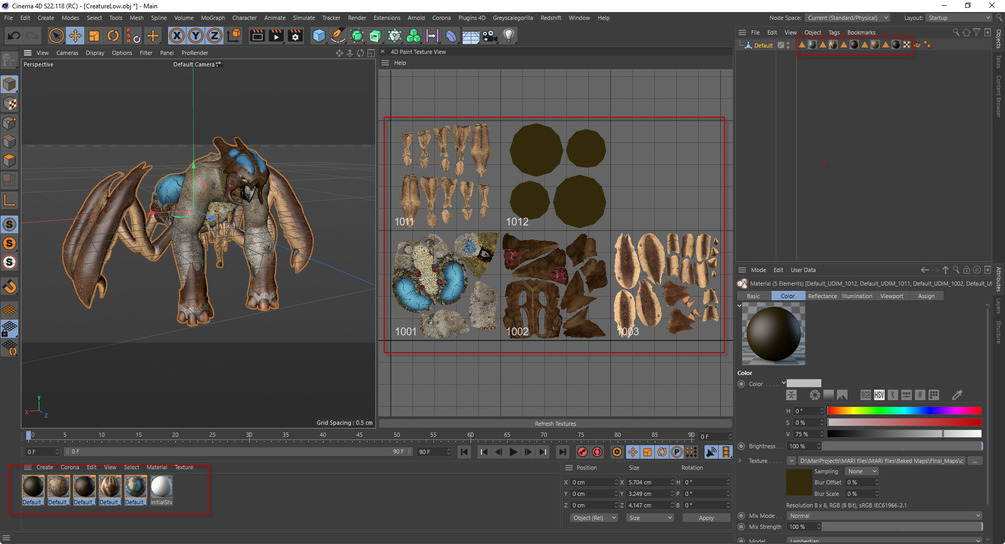
Task: Open the Edit Render Settings icon
Action: [x=295, y=36]
